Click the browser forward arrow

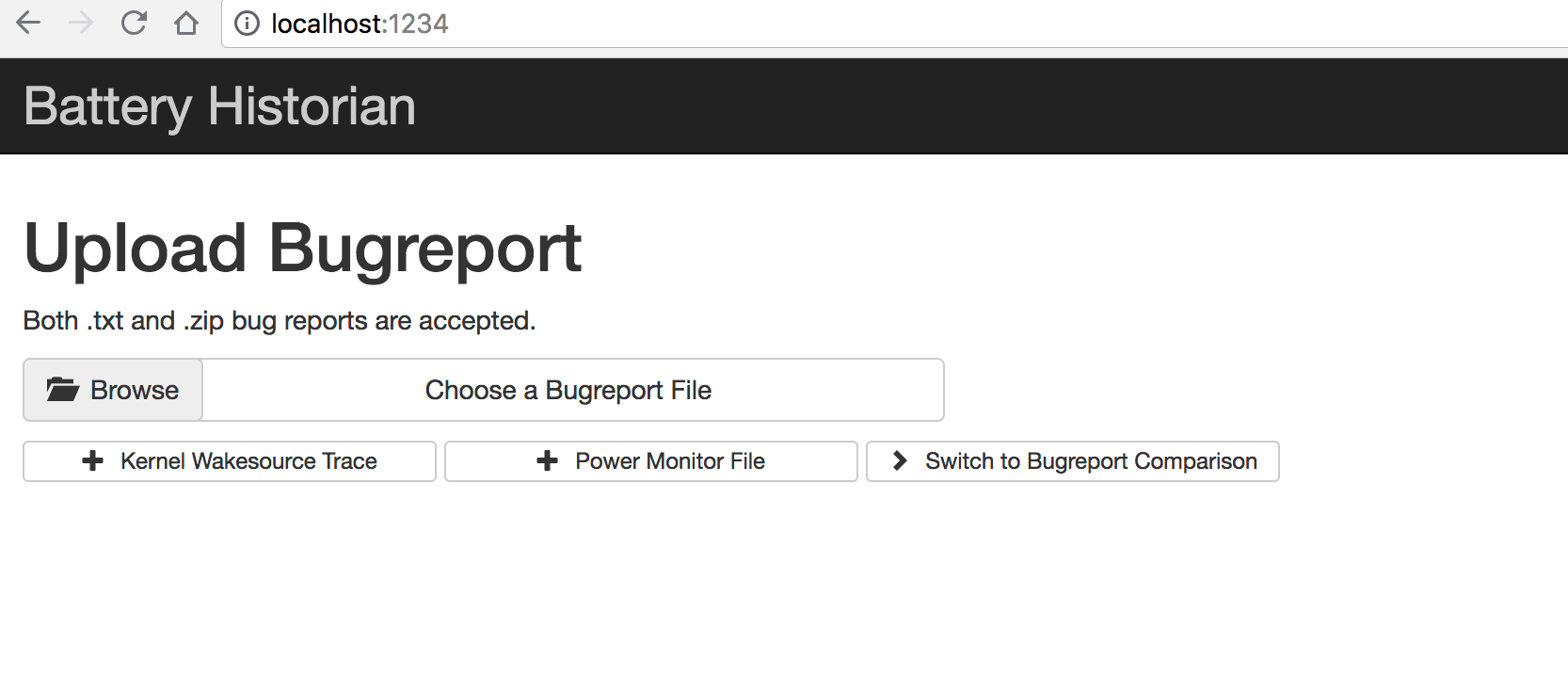(82, 23)
